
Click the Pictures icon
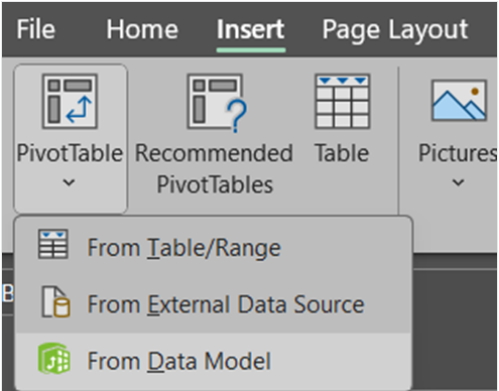(x=459, y=100)
